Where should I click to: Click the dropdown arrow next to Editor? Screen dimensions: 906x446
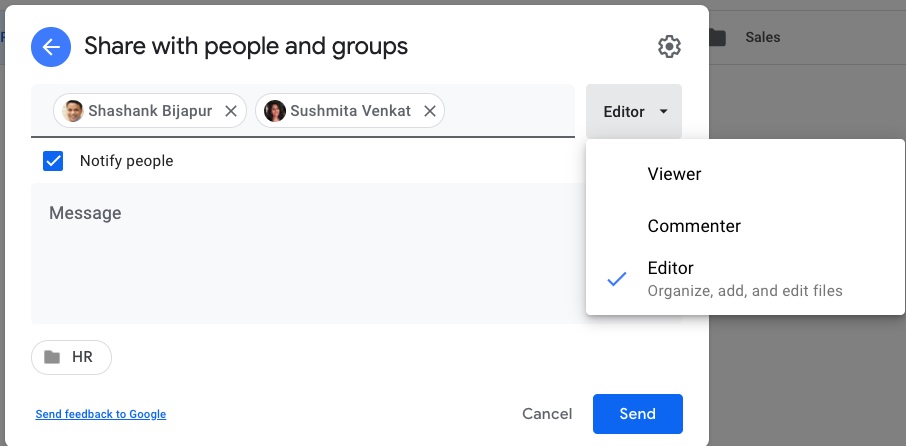click(x=663, y=112)
